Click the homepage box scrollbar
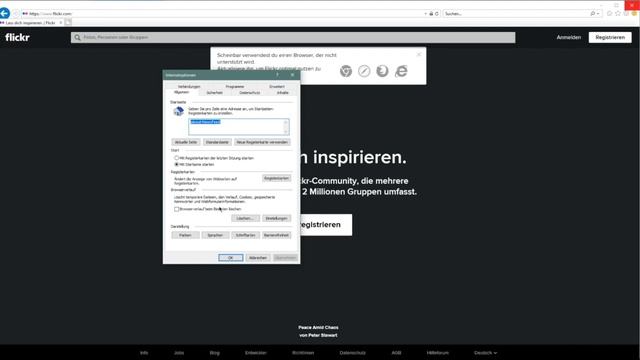The image size is (640, 360). [286, 127]
